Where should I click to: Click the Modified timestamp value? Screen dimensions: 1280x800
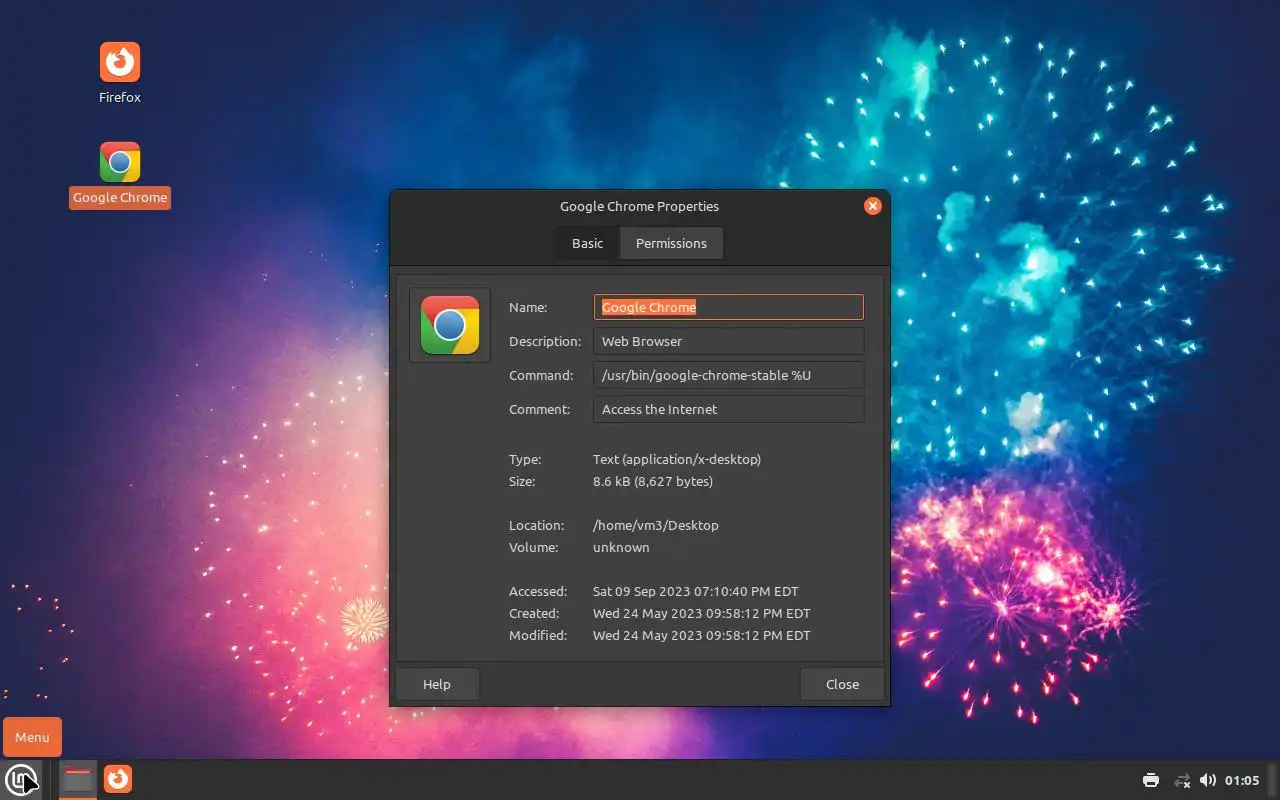[702, 635]
